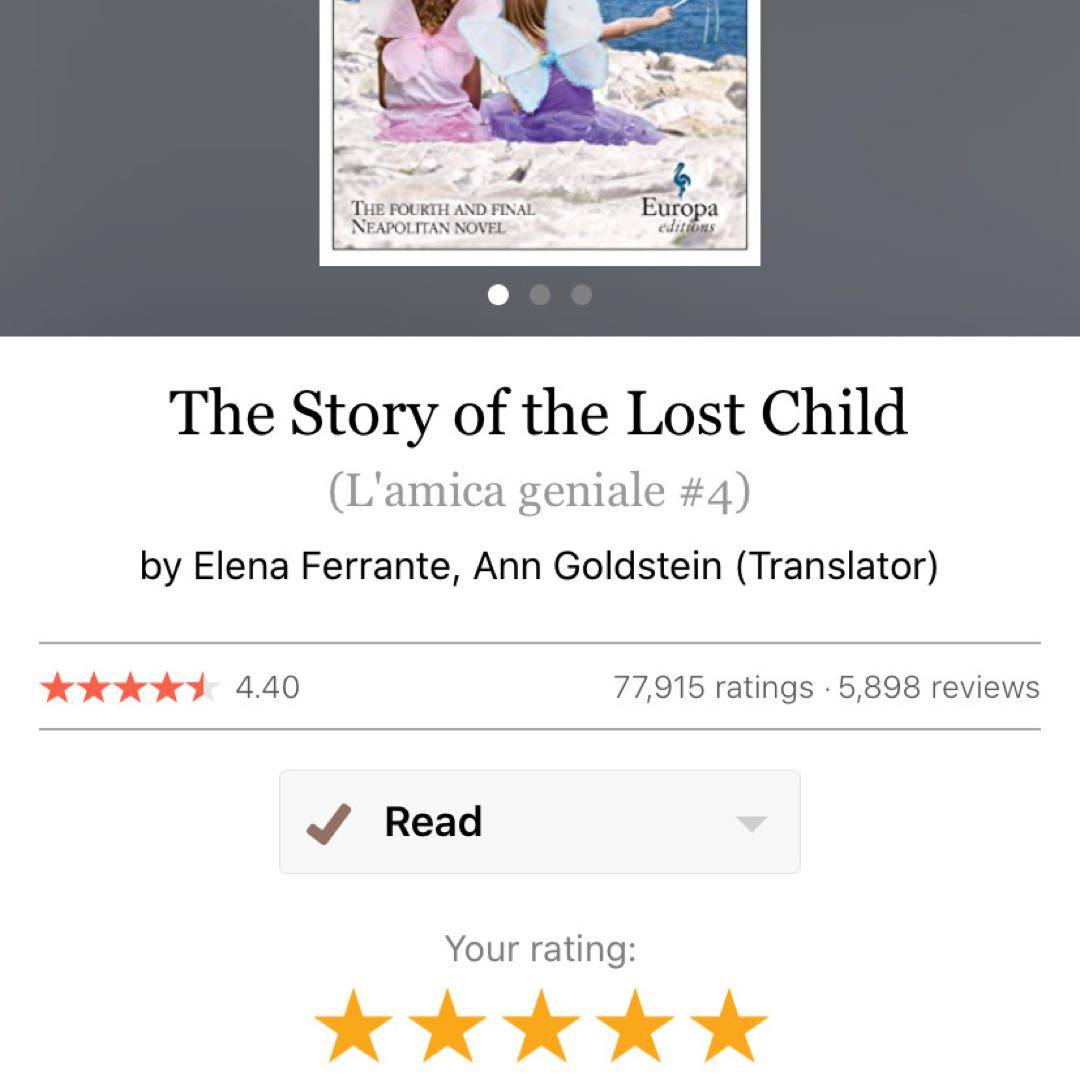Click the 4.40 average rating number

pos(267,688)
